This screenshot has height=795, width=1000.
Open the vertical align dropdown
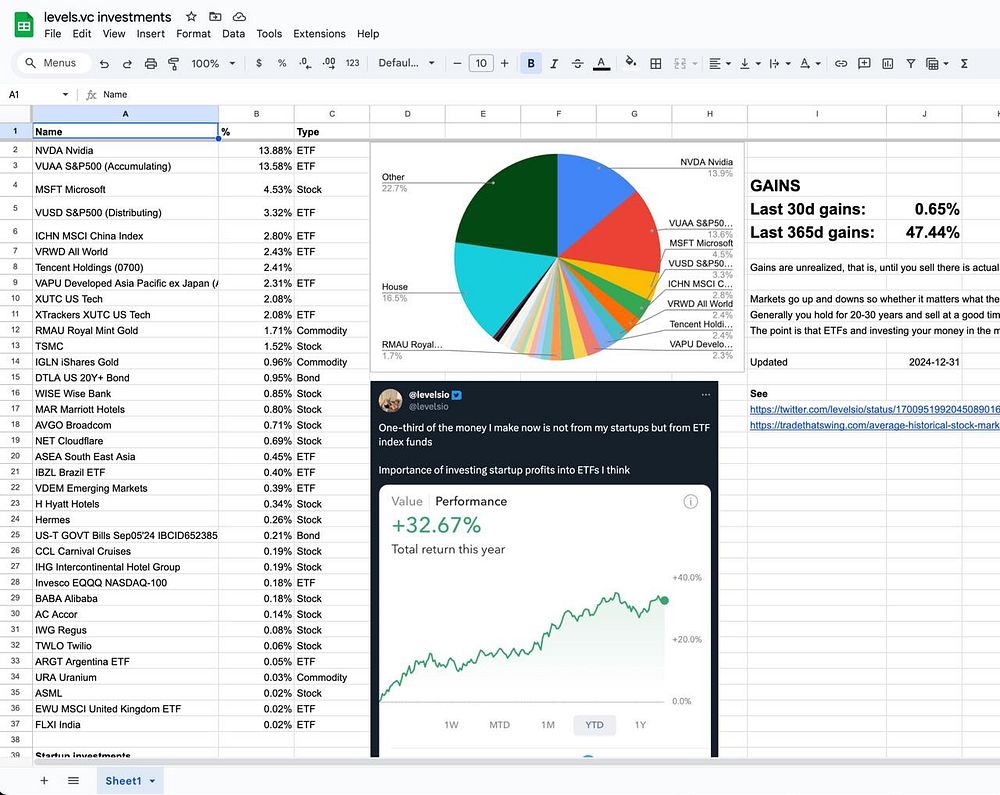(749, 63)
